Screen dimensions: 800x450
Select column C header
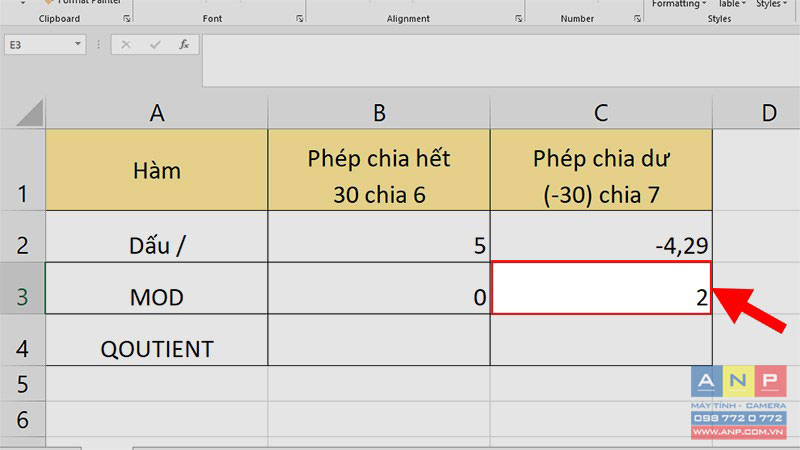coord(601,113)
